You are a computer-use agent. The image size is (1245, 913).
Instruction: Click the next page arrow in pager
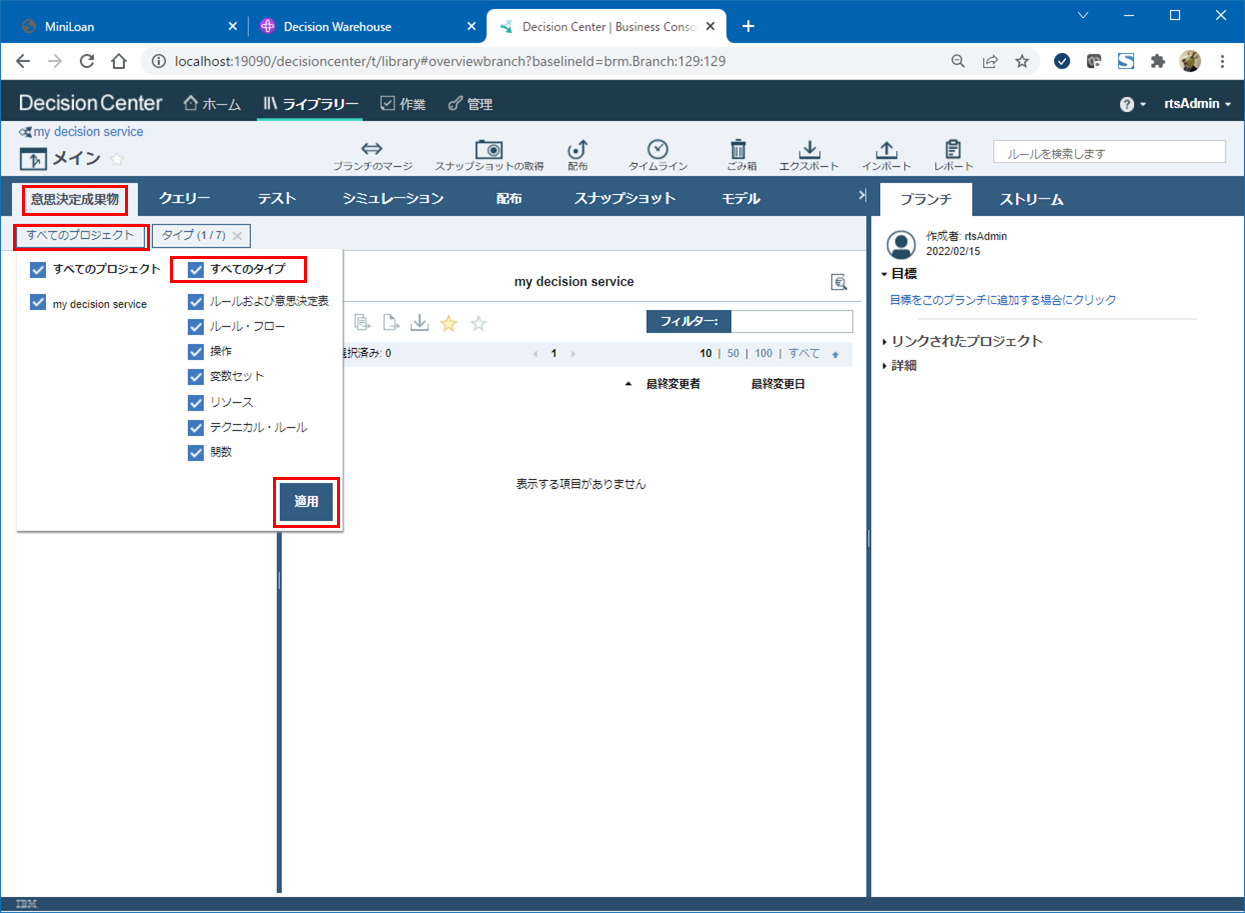573,354
